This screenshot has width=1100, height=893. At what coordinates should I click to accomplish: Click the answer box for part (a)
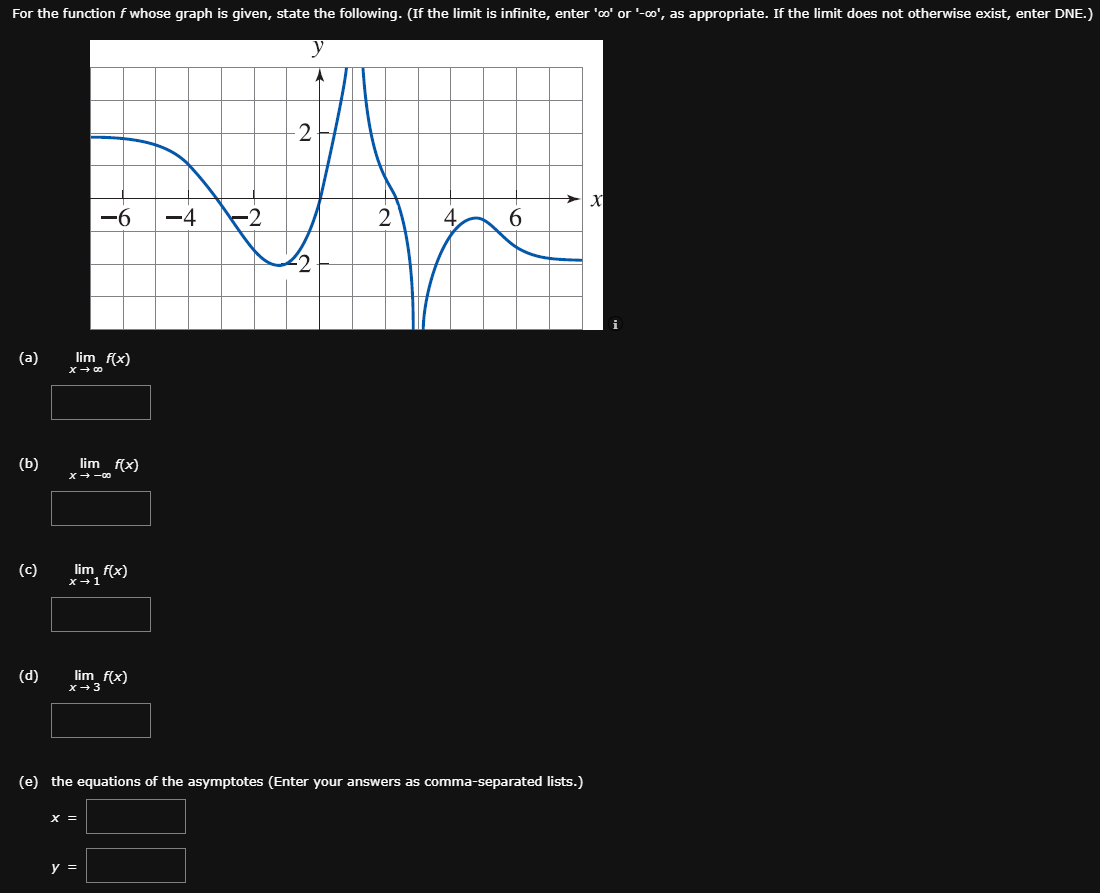(100, 402)
